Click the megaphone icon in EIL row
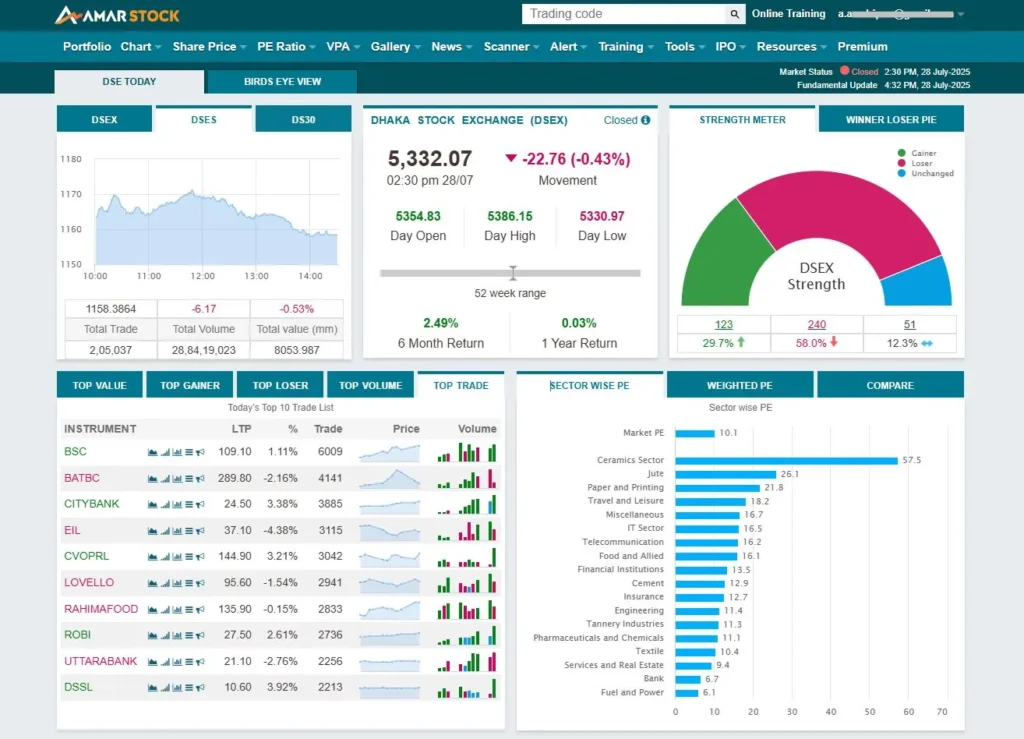This screenshot has width=1024, height=739. 200,531
